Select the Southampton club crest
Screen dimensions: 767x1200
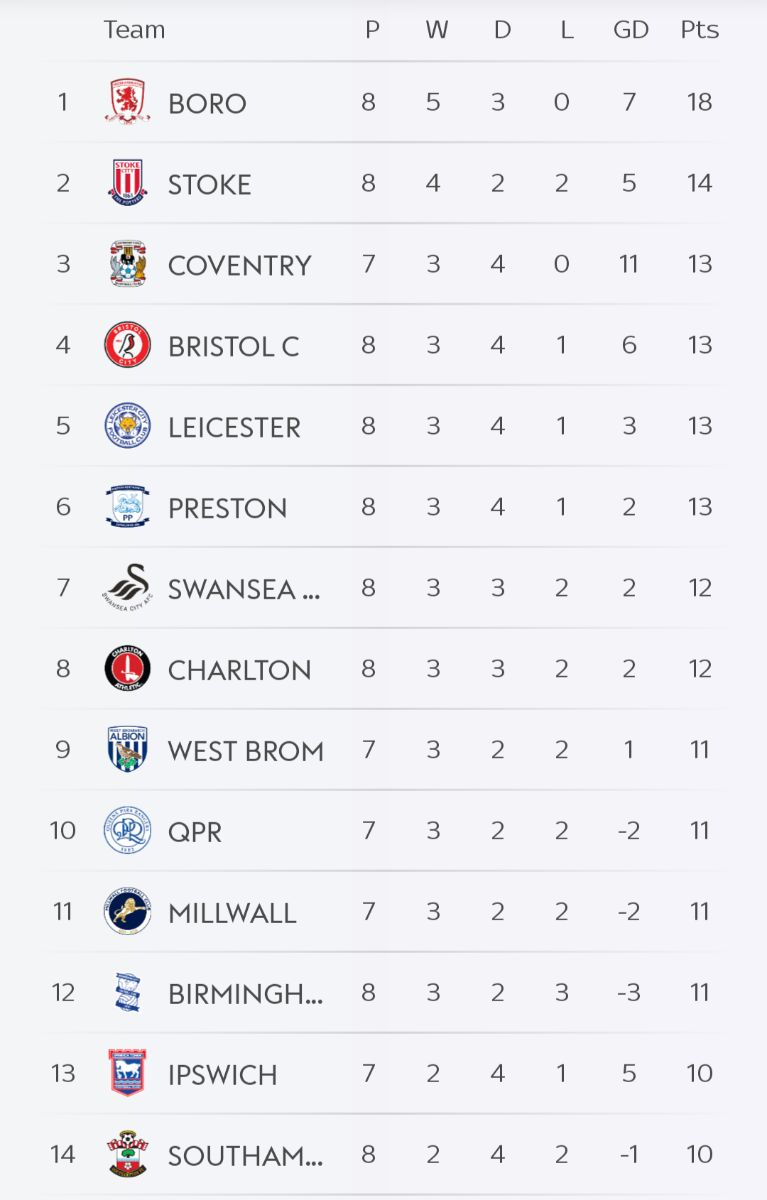pyautogui.click(x=128, y=1155)
